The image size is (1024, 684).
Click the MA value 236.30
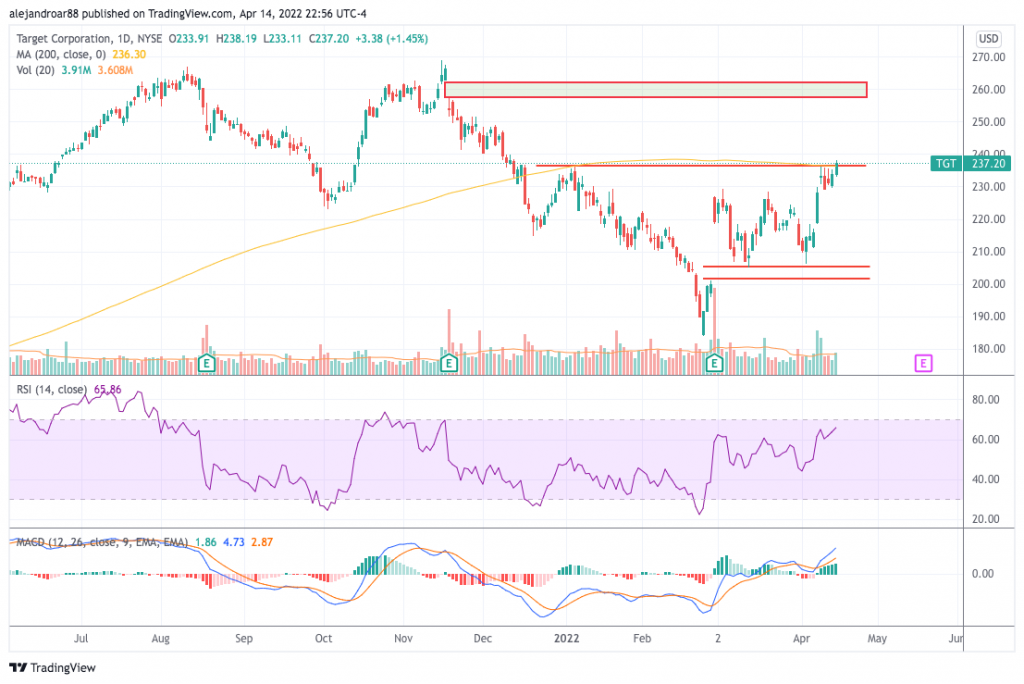click(129, 54)
